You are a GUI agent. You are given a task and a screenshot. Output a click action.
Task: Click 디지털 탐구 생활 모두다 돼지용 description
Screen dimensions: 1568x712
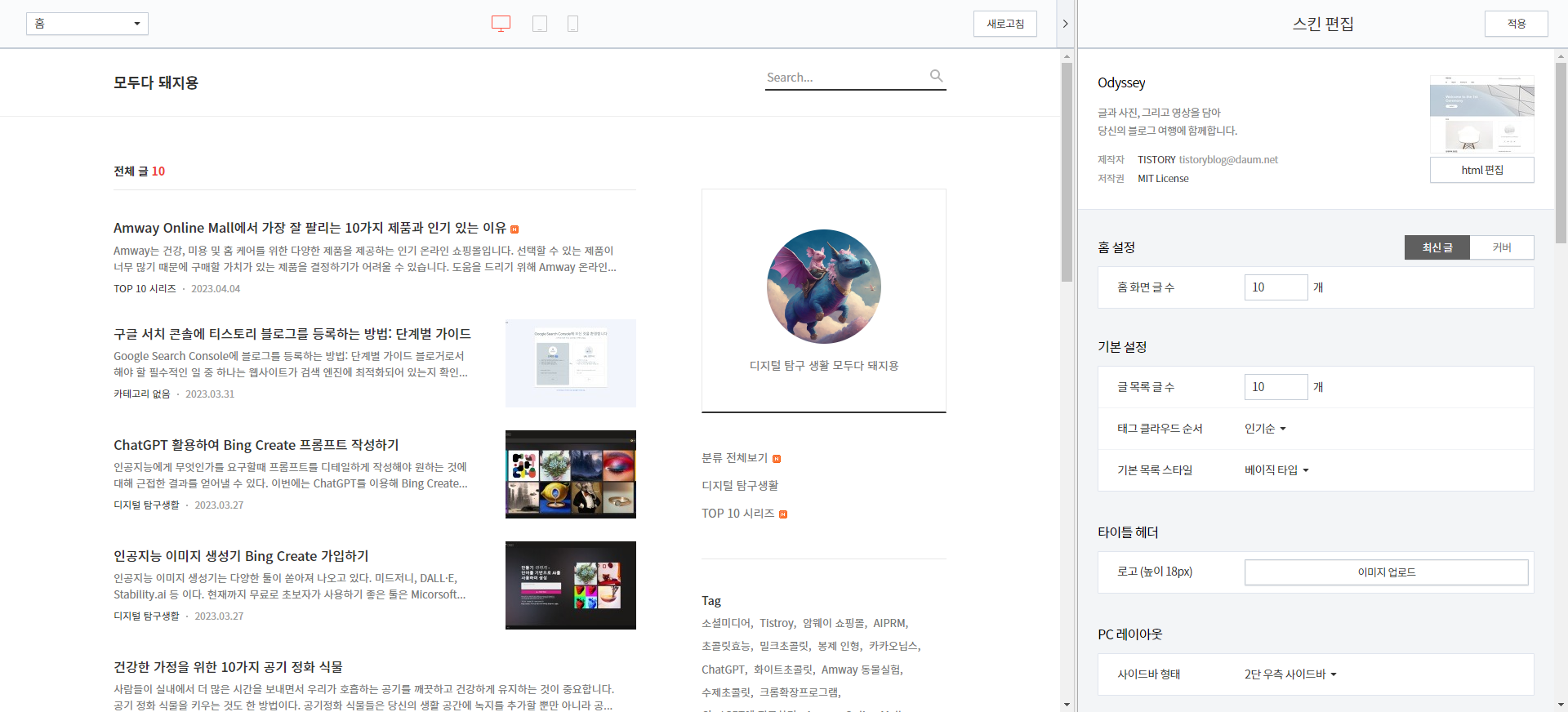point(824,366)
